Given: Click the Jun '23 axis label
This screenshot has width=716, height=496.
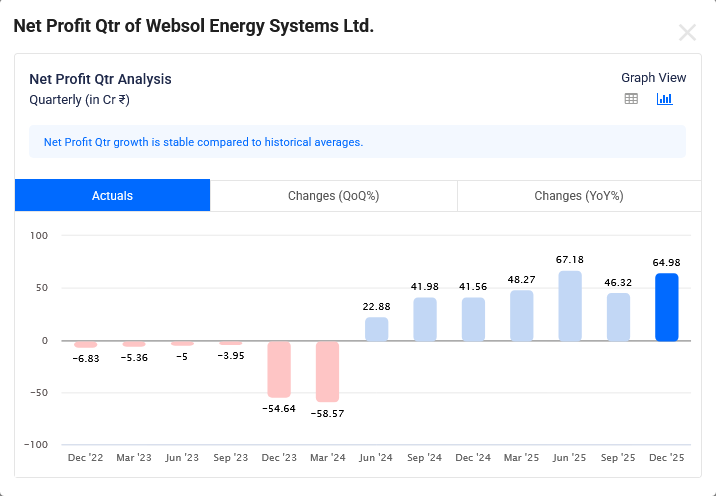Looking at the screenshot, I should coord(182,457).
